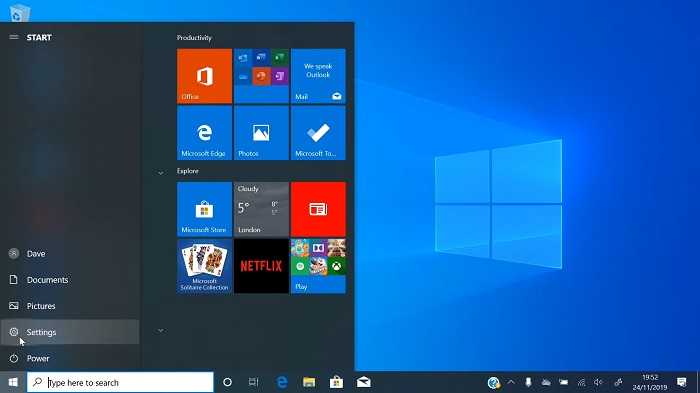Viewport: 700px width, 393px height.
Task: Open the Photos tile
Action: coord(261,133)
